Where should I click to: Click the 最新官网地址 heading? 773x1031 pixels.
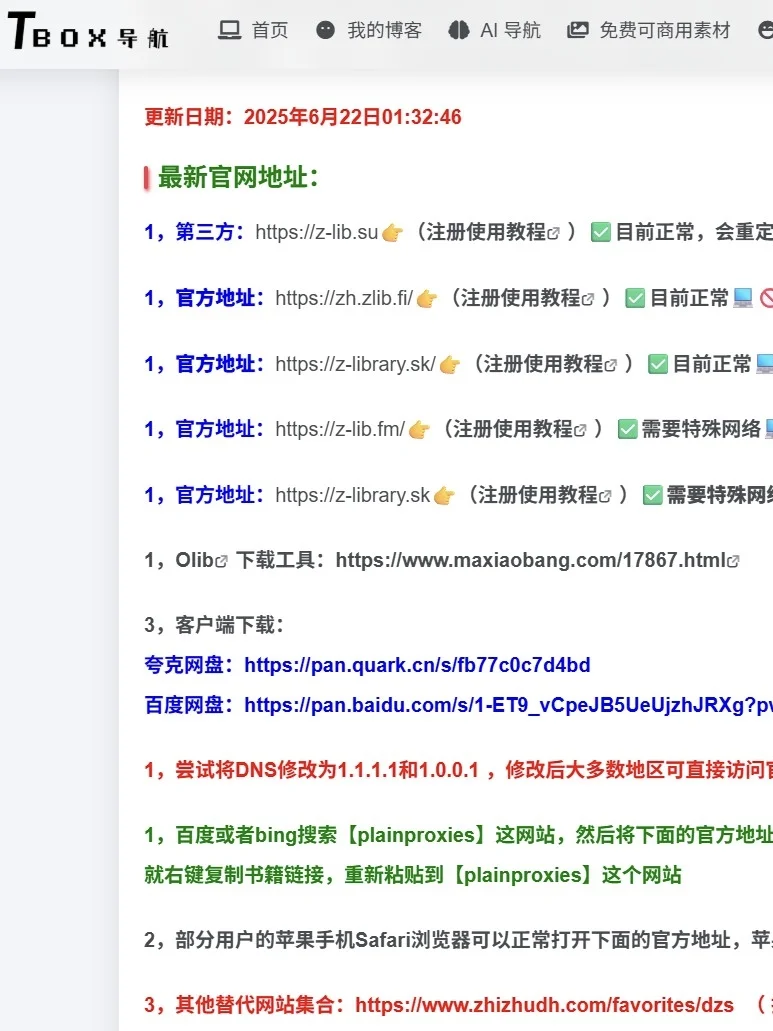[238, 178]
